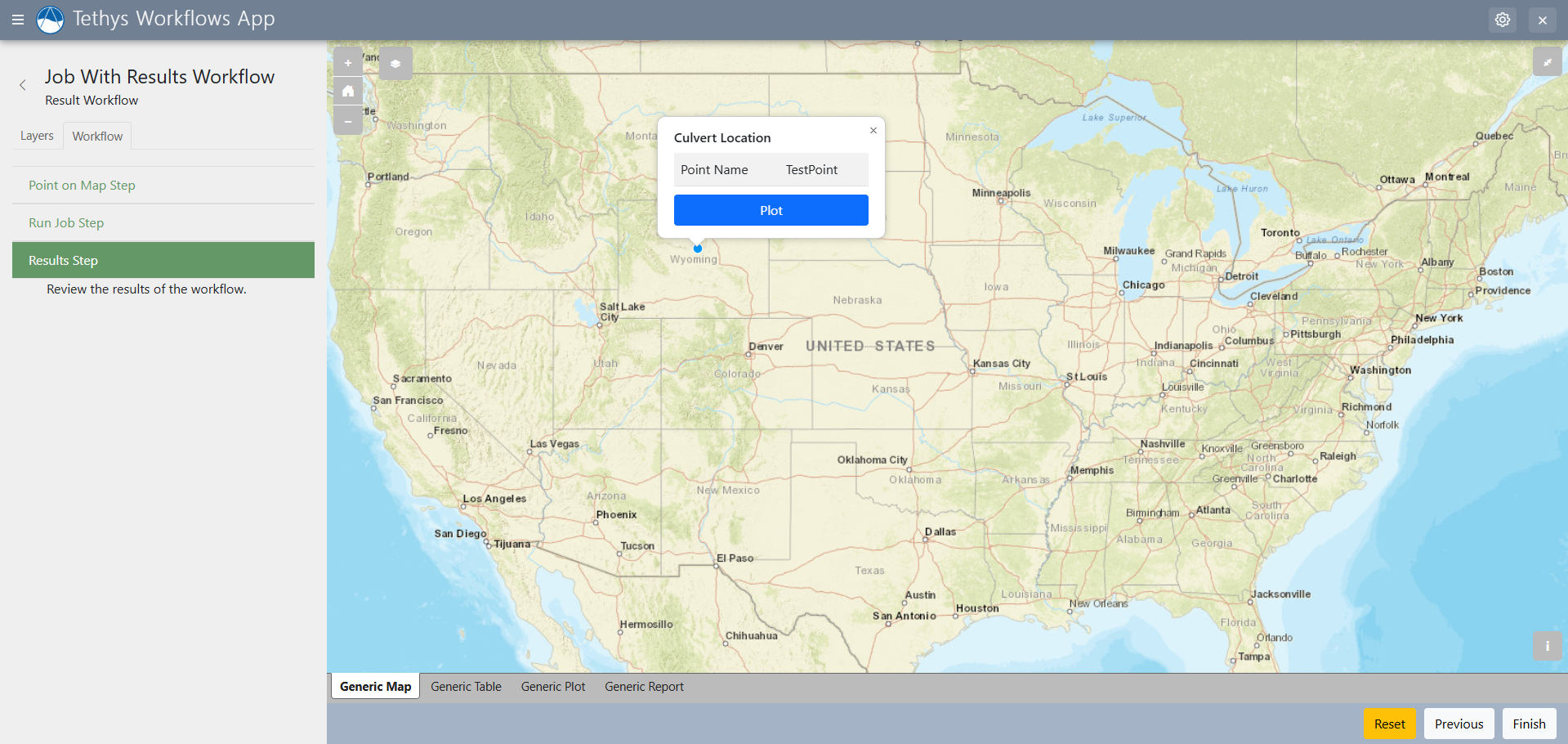The height and width of the screenshot is (744, 1568).
Task: Switch to the Layers tab
Action: (37, 135)
